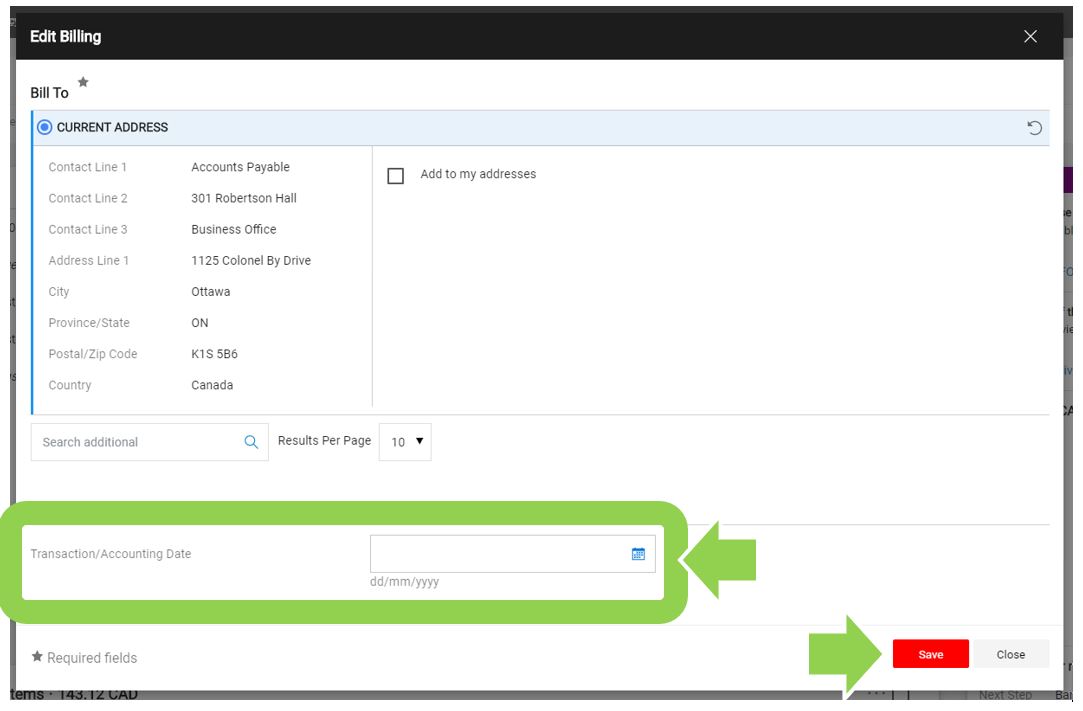
Task: Click the K1S 5B6 postal code value
Action: (214, 354)
